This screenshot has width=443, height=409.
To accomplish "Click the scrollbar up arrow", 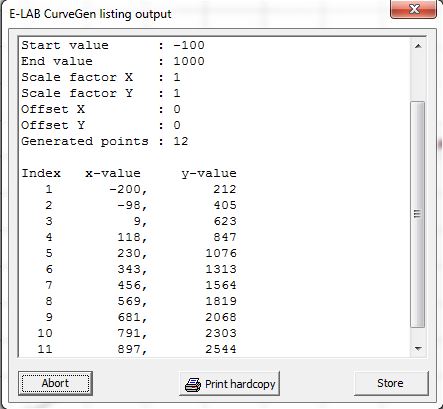I will (x=418, y=46).
